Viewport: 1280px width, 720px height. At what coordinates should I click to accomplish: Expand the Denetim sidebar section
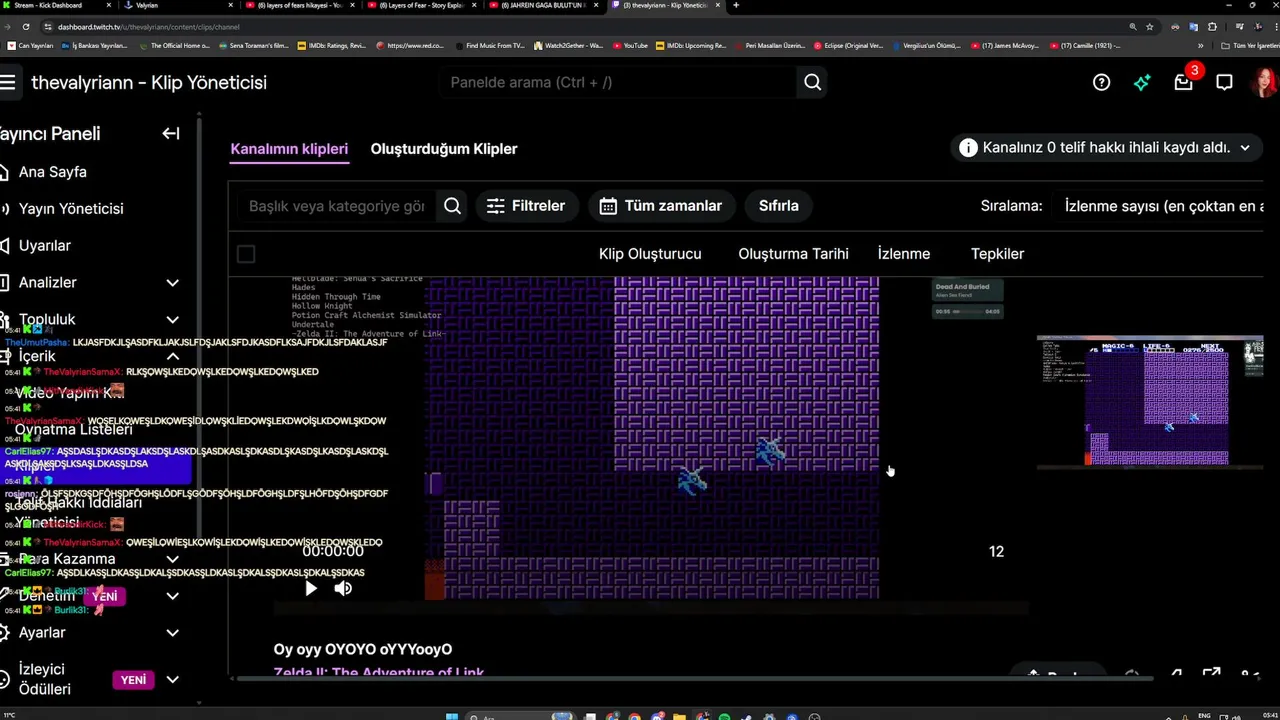pos(172,596)
